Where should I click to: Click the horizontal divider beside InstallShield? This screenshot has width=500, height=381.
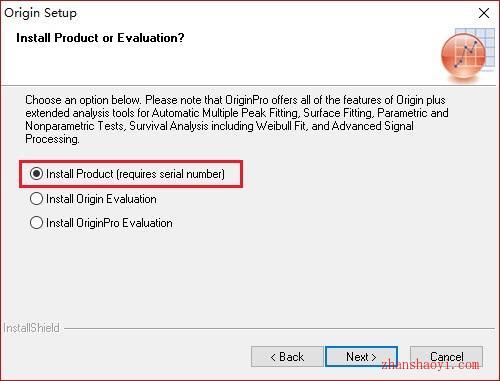pyautogui.click(x=279, y=329)
